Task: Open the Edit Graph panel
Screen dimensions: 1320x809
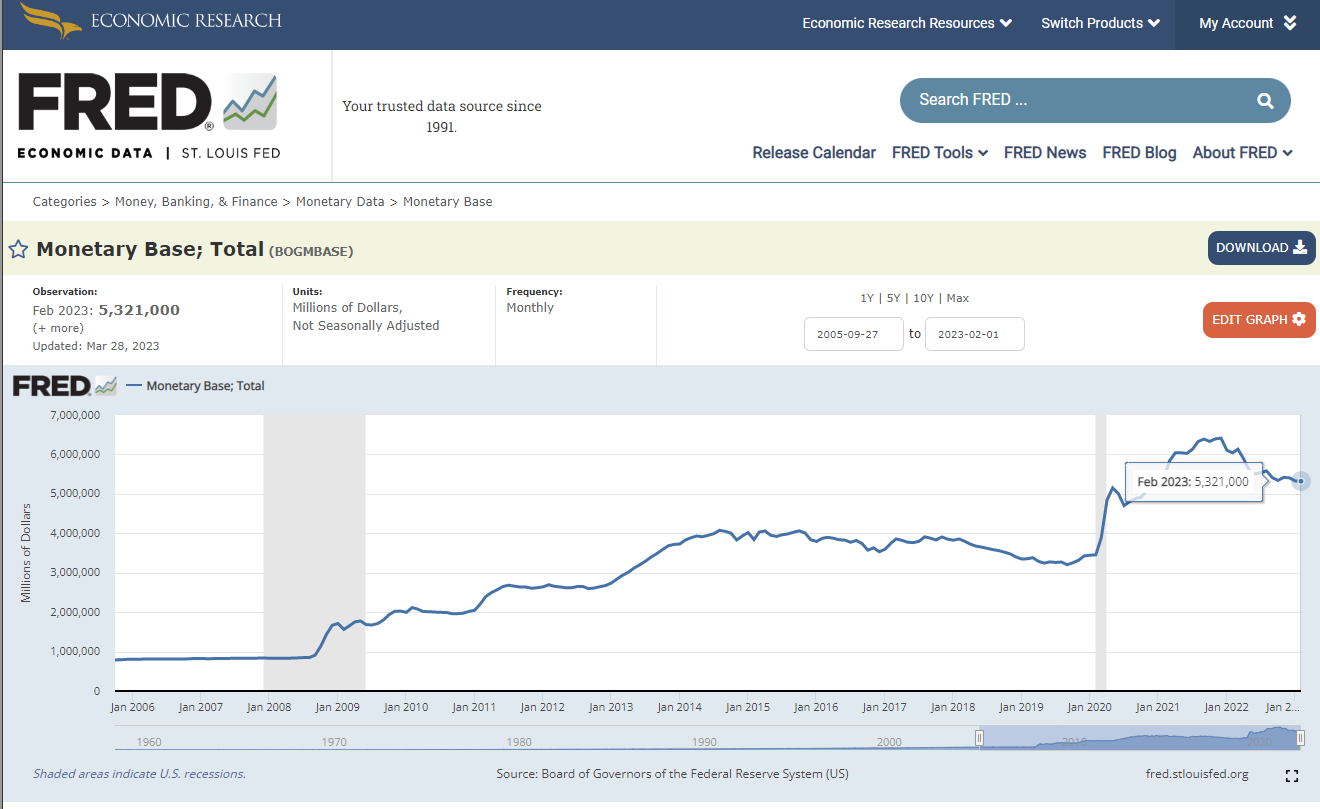Action: coord(1258,320)
